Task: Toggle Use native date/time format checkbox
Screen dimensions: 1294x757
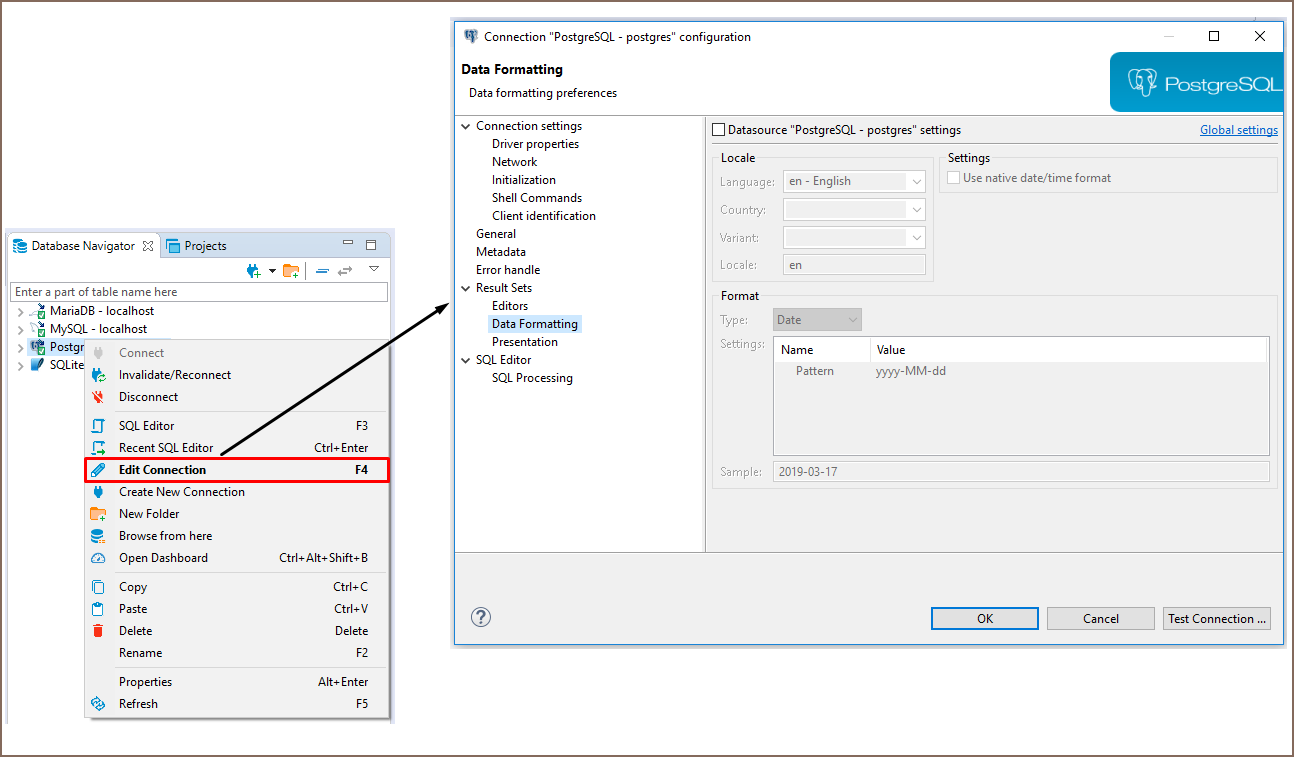Action: pyautogui.click(x=954, y=178)
